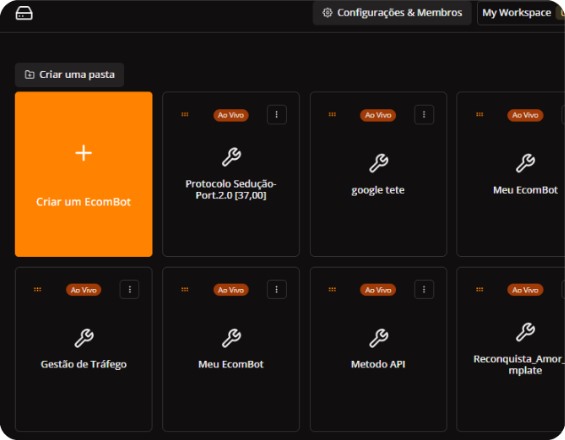Open Configurações & Membros settings

click(392, 13)
